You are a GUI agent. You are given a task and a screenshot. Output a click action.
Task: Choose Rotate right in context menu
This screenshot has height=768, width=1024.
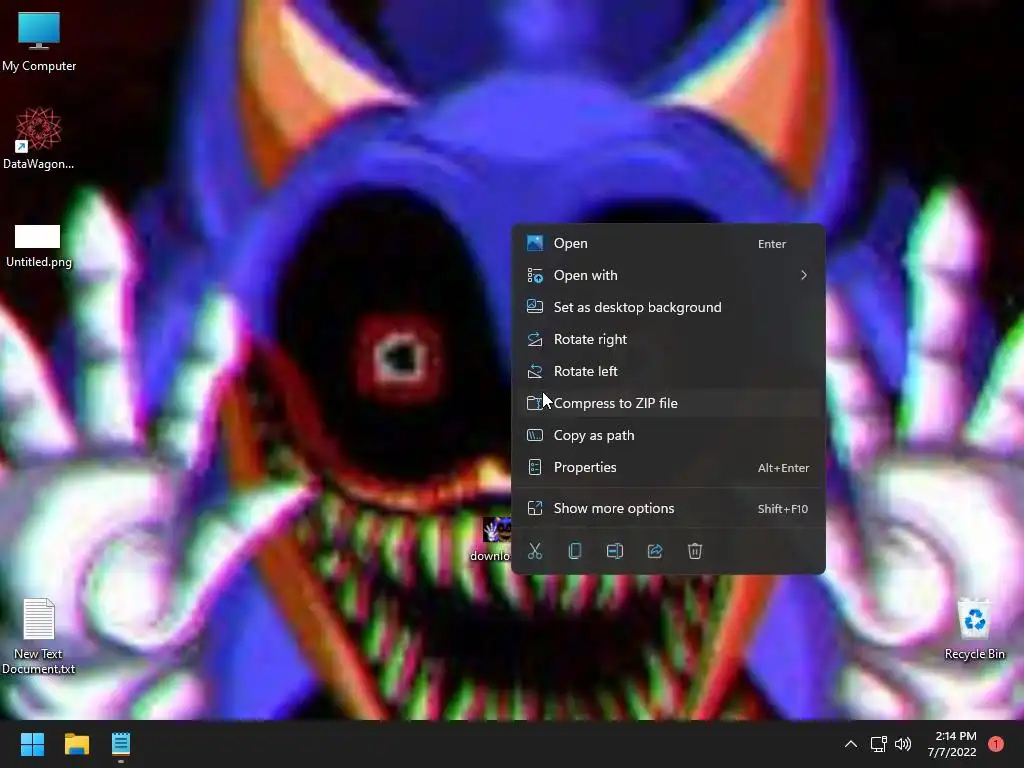tap(668, 340)
